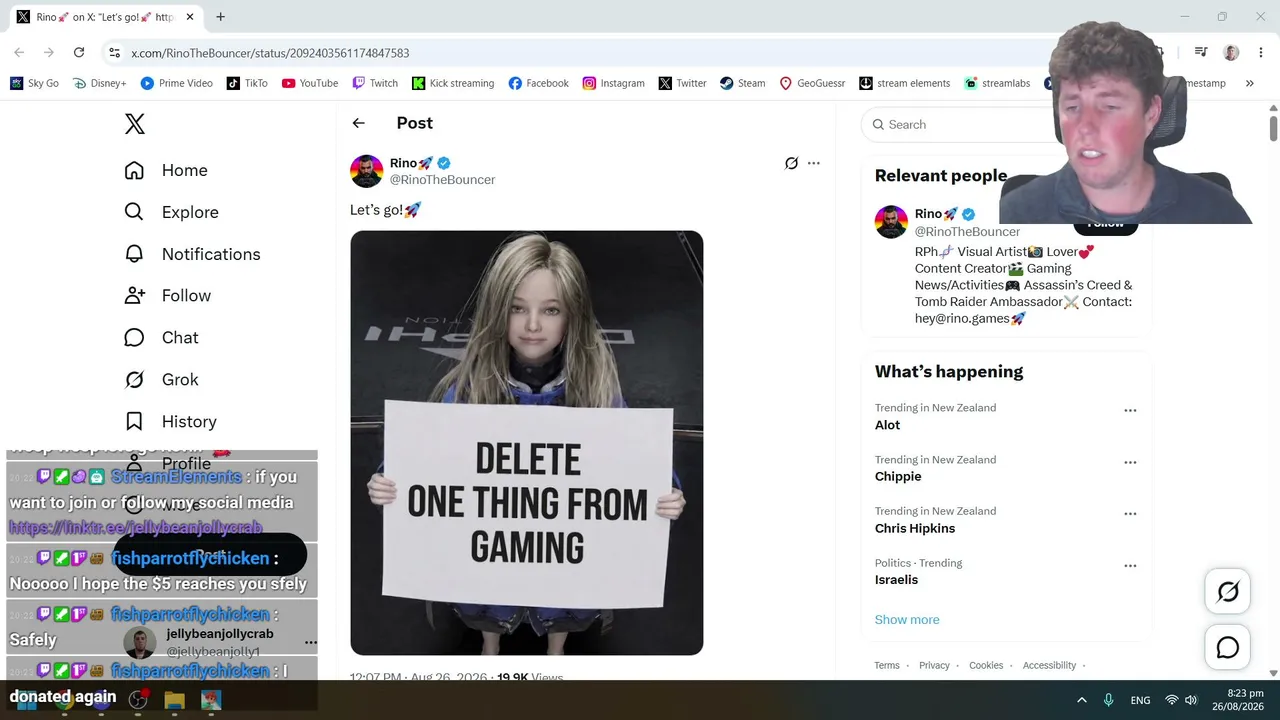Open Grok in X sidebar
The height and width of the screenshot is (720, 1280).
(161, 380)
